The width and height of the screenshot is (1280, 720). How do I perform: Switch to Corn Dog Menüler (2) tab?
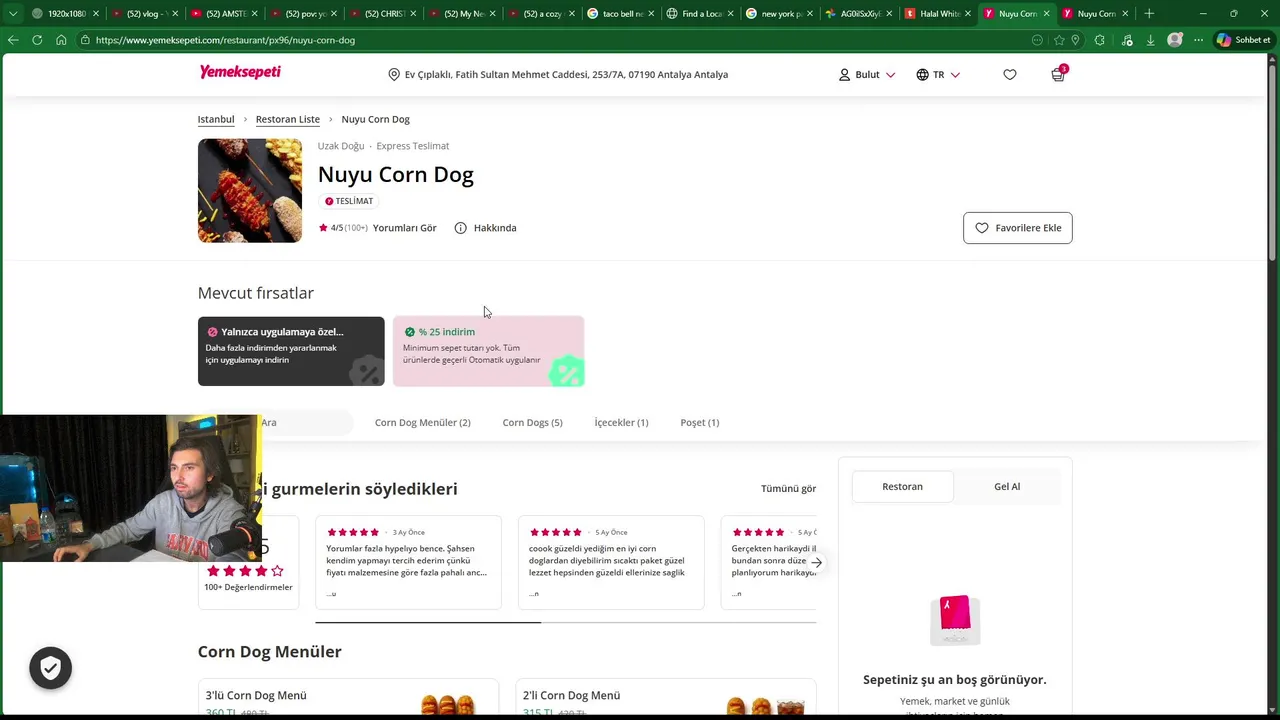click(423, 423)
